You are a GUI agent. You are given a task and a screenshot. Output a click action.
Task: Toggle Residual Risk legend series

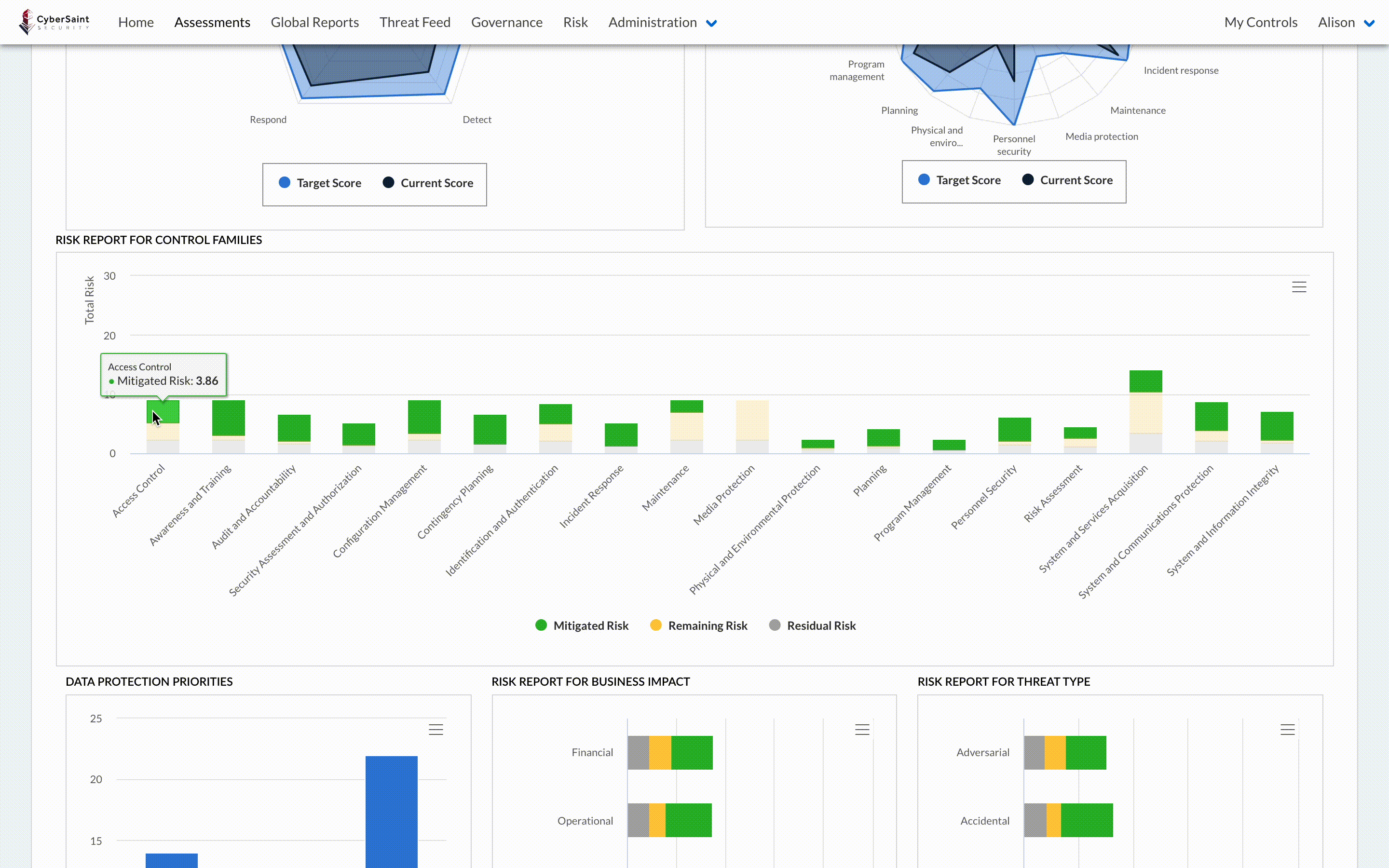[x=812, y=625]
